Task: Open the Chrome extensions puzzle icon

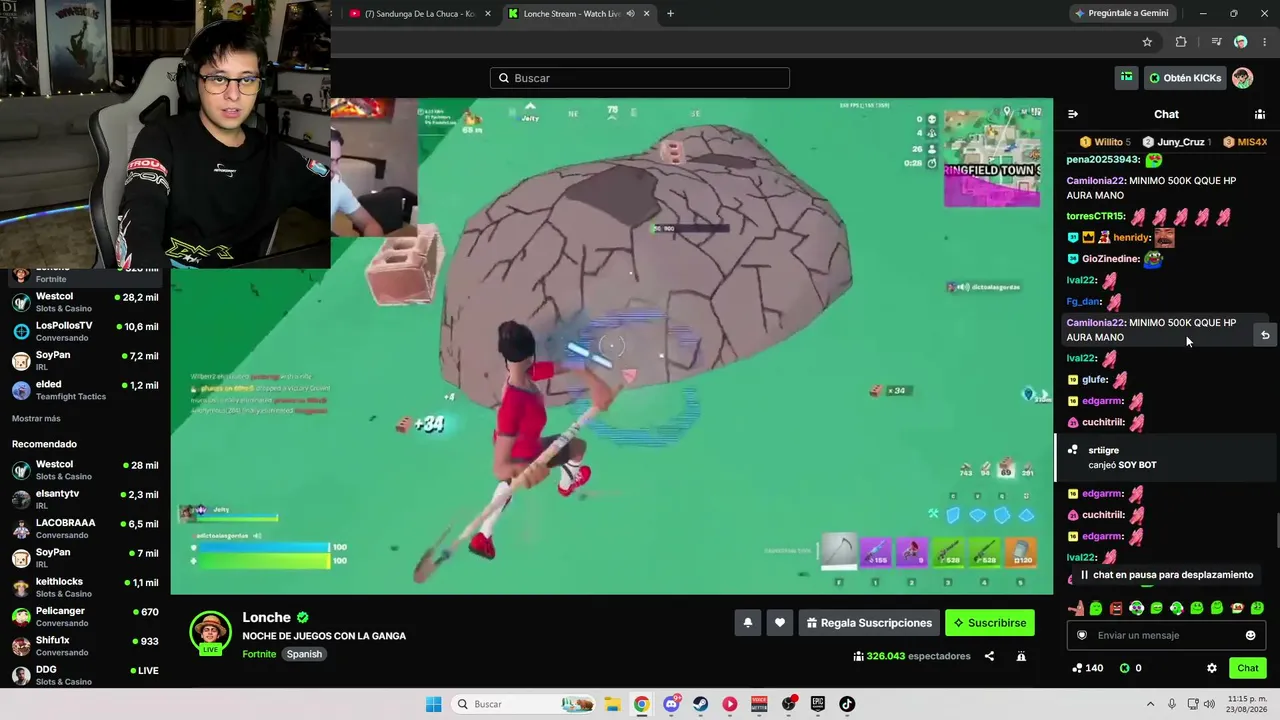Action: click(1181, 42)
